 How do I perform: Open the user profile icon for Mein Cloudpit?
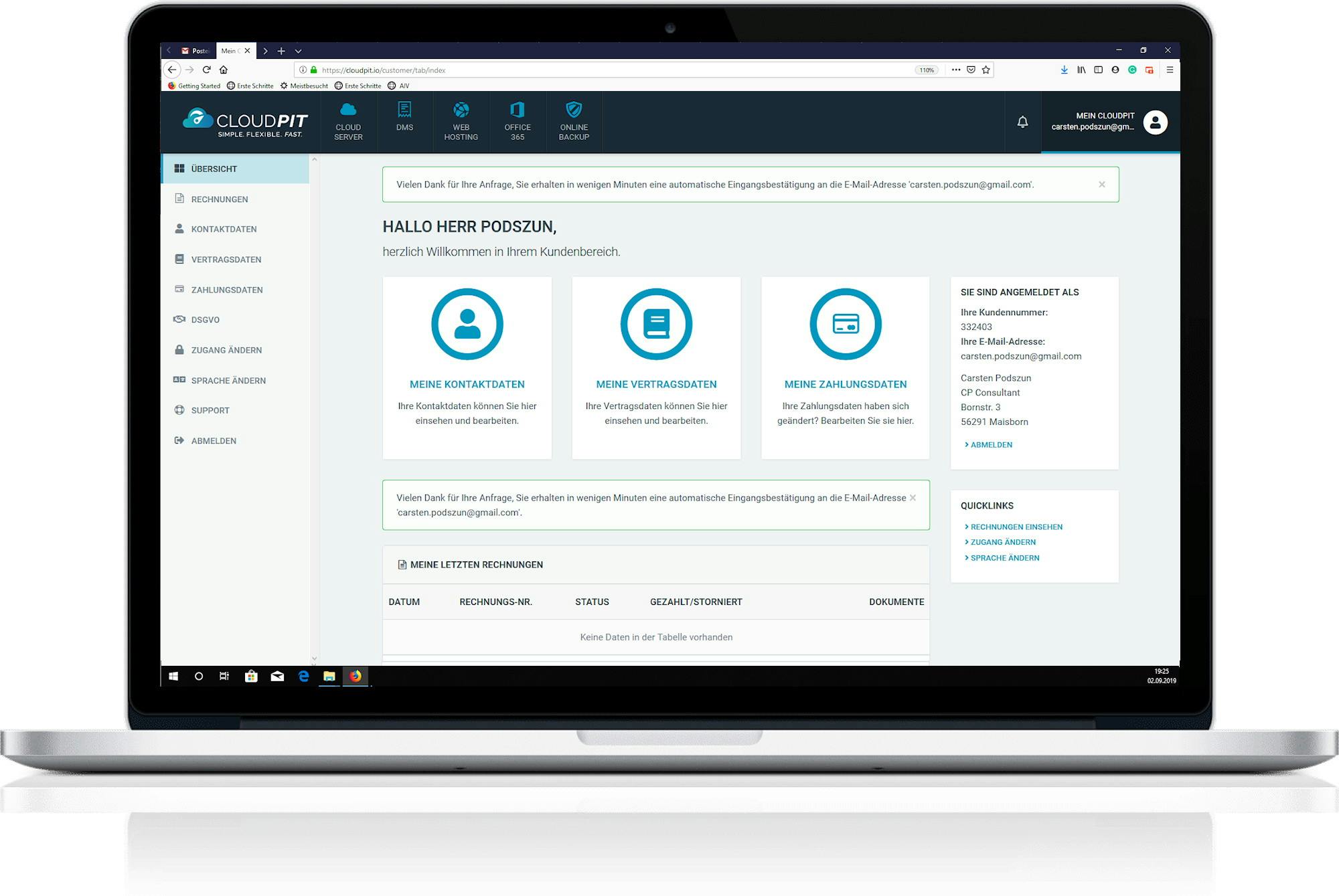(1154, 122)
